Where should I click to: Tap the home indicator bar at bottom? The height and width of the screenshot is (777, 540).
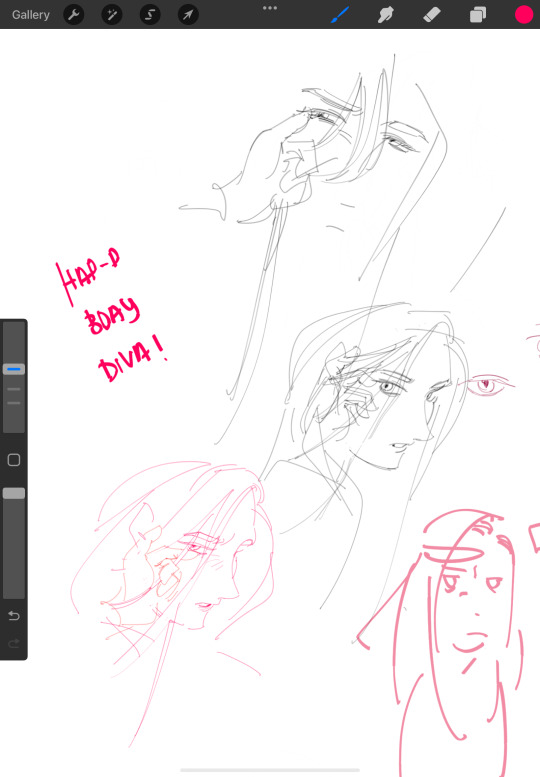(x=270, y=770)
